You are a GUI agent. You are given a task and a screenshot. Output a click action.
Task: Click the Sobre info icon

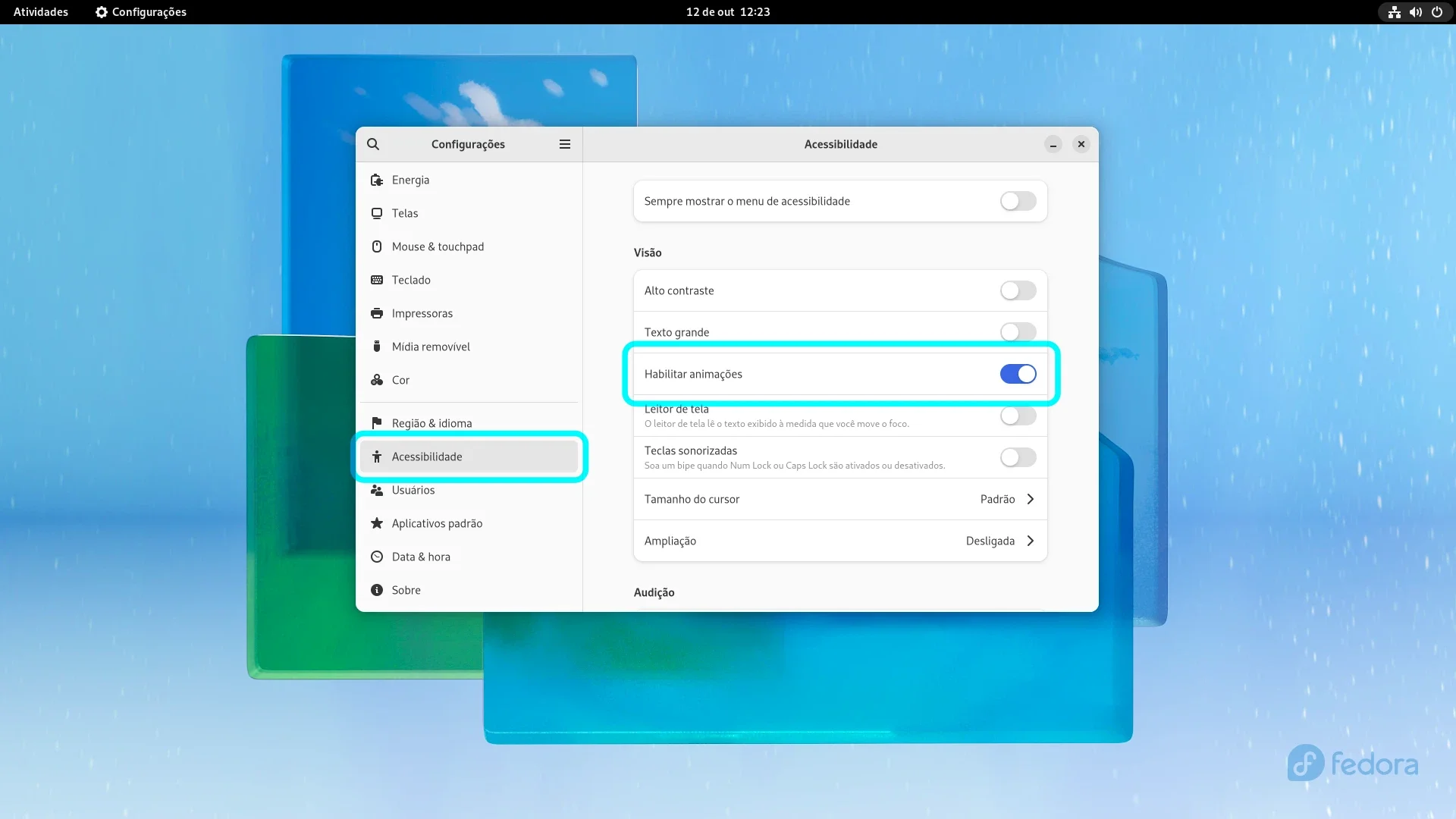click(377, 590)
